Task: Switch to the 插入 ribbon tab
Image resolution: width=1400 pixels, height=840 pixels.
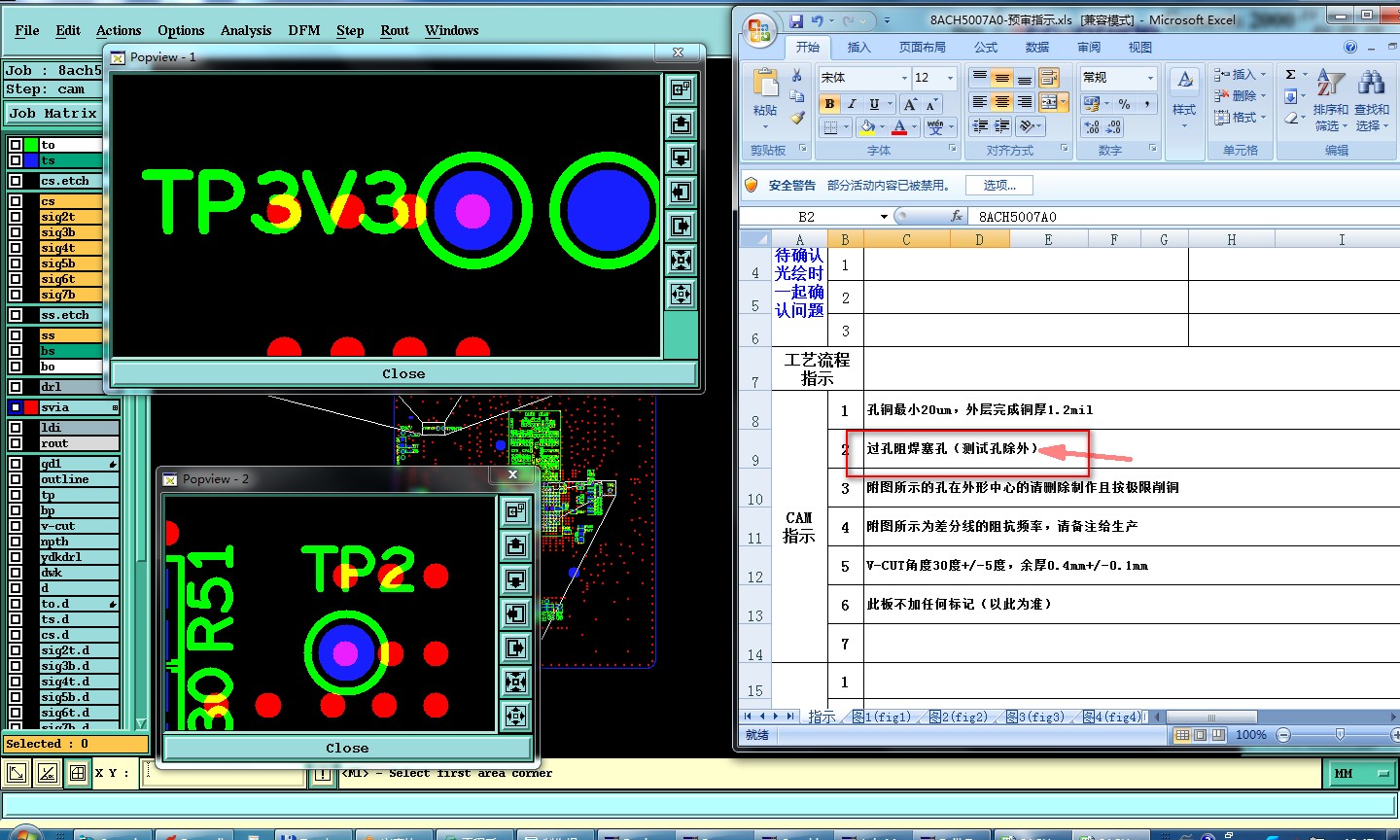Action: 859,47
